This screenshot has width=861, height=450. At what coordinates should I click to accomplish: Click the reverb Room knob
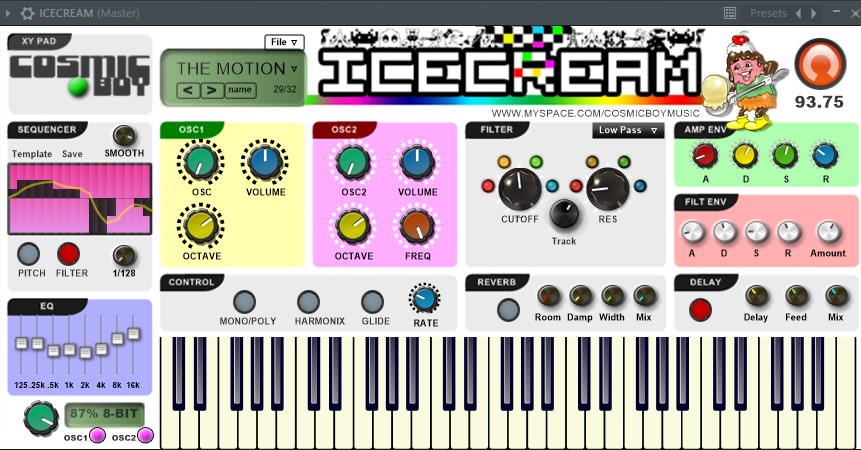pos(548,296)
